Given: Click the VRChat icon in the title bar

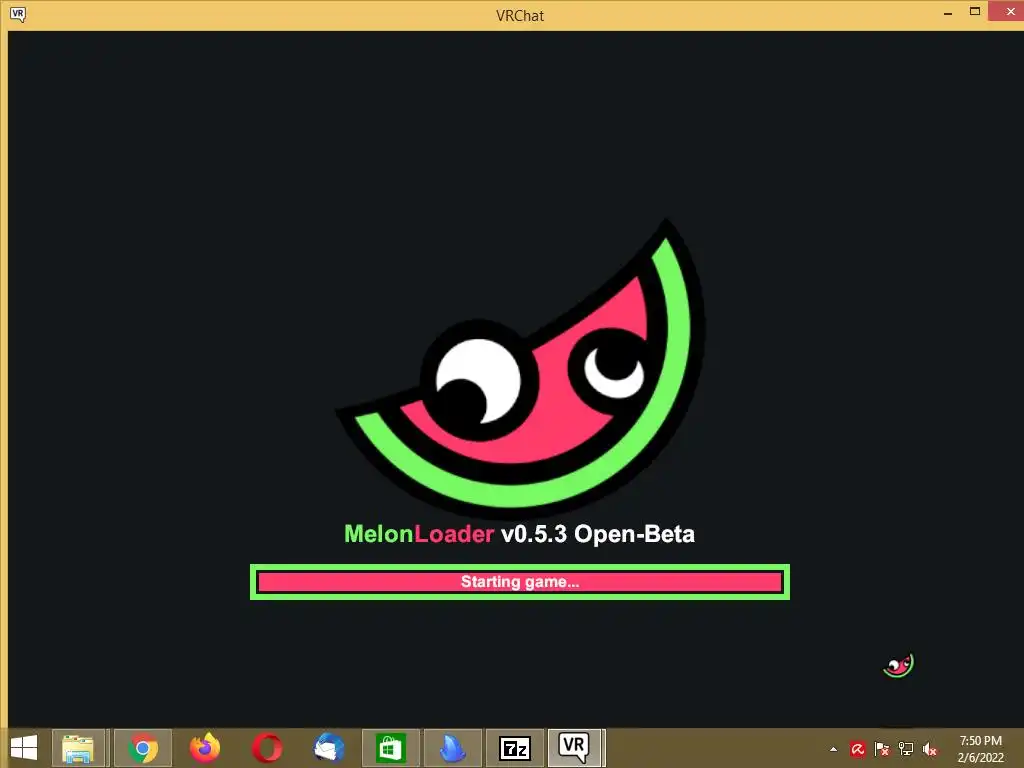Looking at the screenshot, I should point(18,14).
